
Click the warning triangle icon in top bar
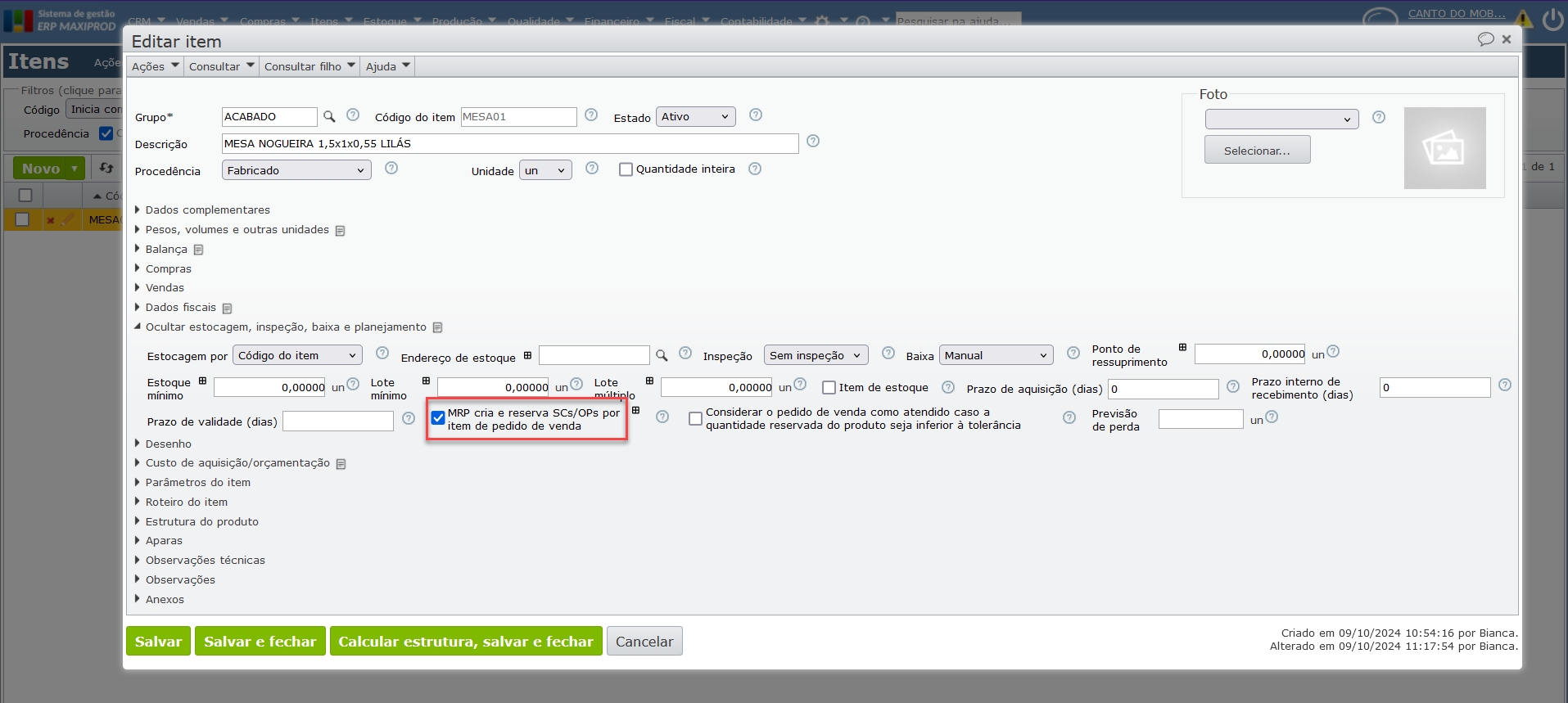tap(1523, 19)
